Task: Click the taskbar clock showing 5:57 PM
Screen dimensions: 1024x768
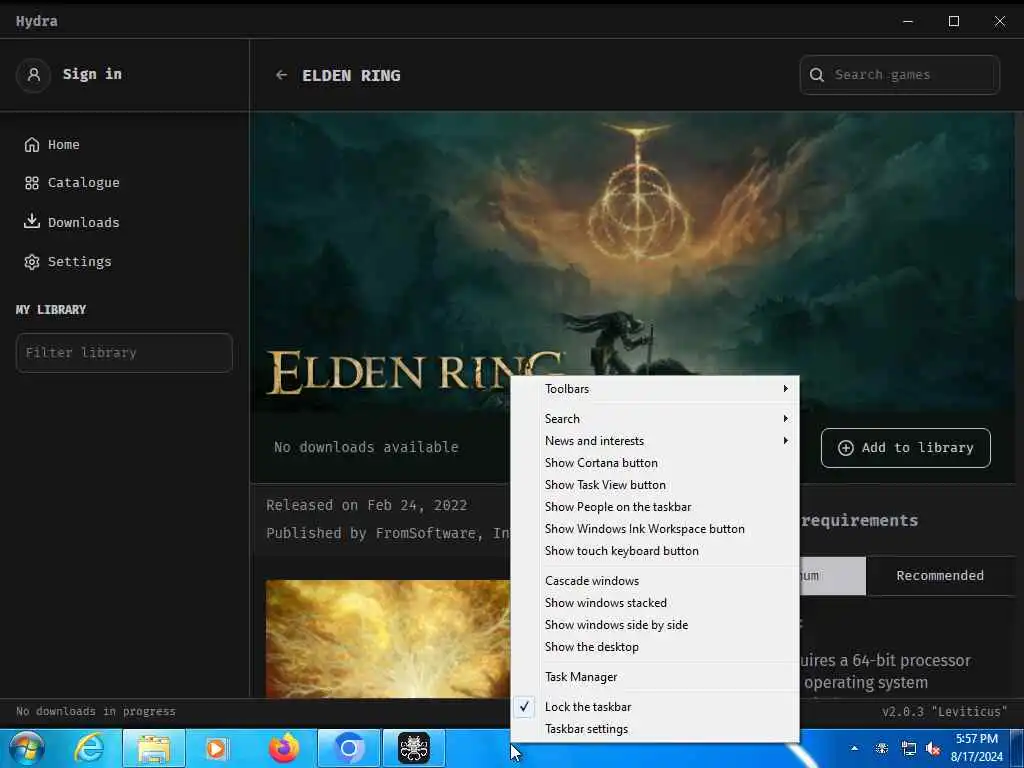Action: click(x=976, y=748)
